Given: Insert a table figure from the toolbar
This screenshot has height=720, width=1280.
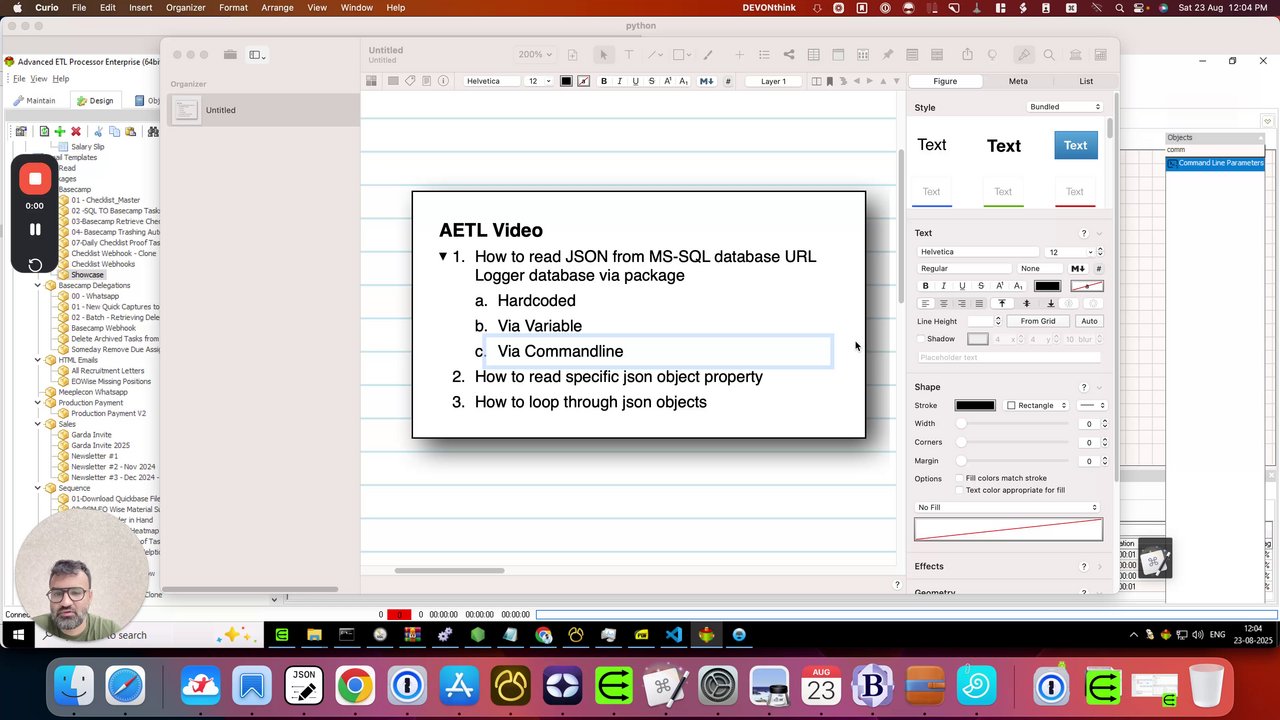Looking at the screenshot, I should (814, 55).
